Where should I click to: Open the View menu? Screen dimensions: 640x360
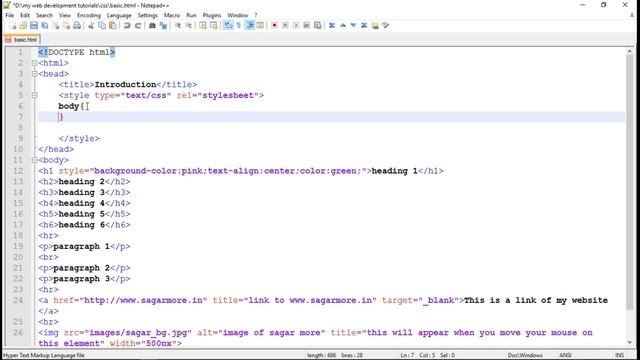click(64, 15)
